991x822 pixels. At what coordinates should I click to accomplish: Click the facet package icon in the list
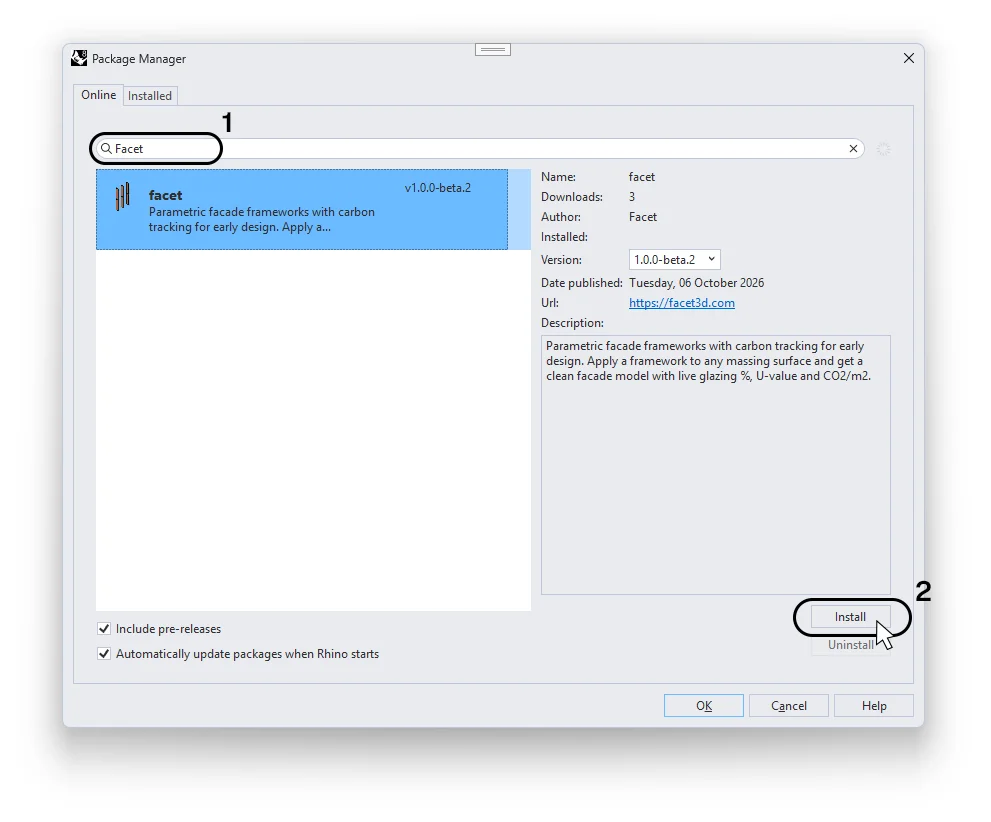123,196
